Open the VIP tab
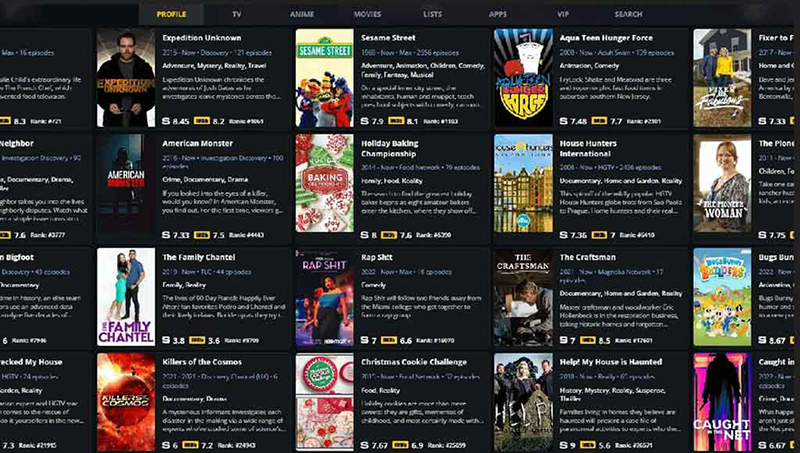800x453 pixels. (x=563, y=14)
